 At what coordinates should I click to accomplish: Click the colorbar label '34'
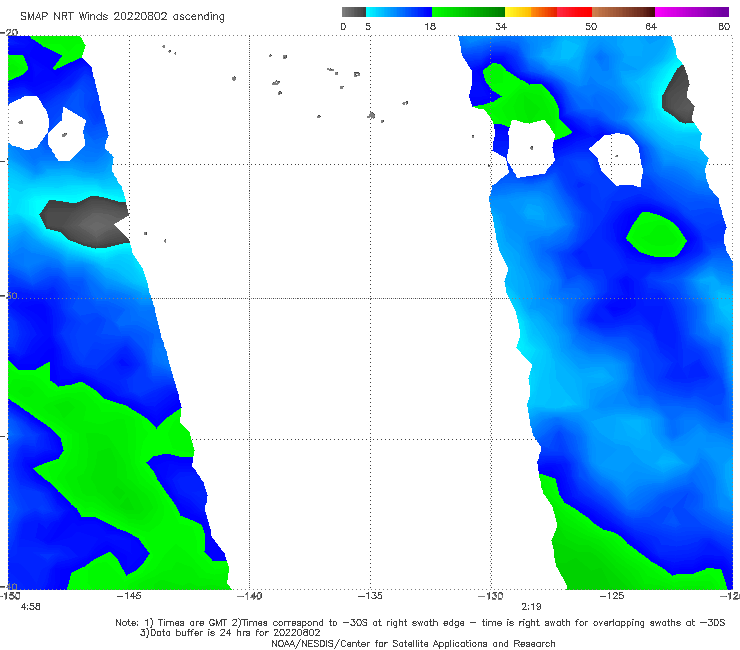tap(501, 27)
